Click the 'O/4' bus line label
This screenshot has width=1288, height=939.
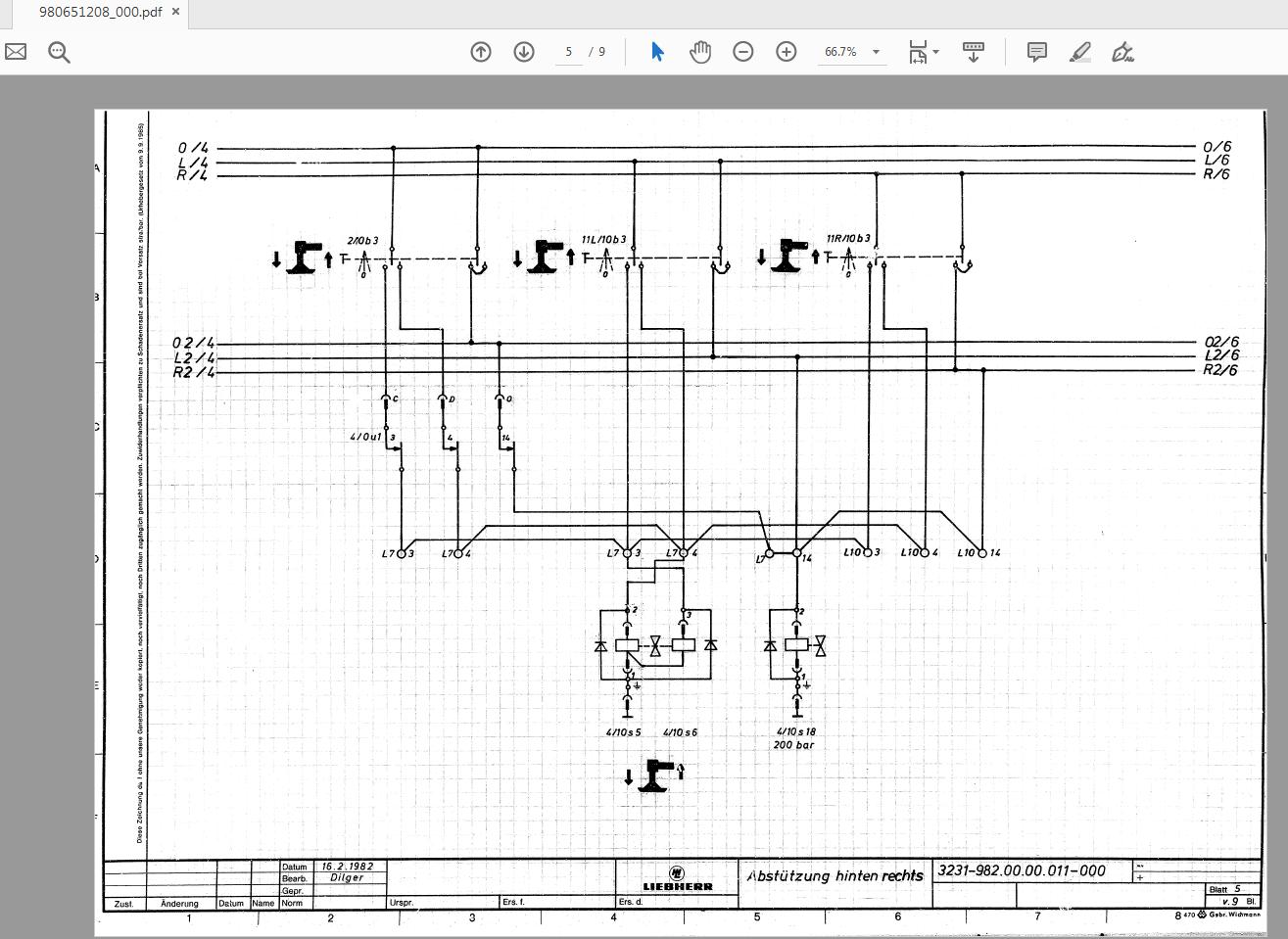coord(193,148)
